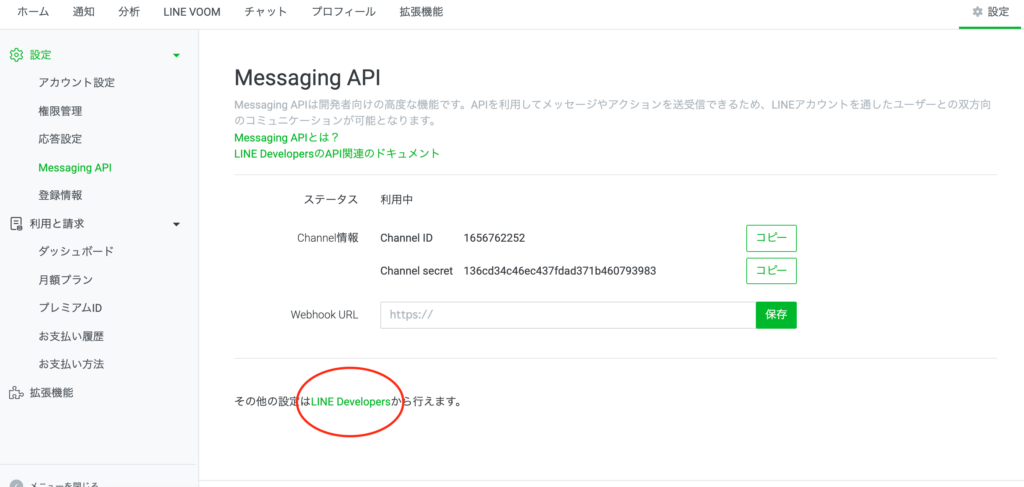The width and height of the screenshot is (1024, 487).
Task: Click the Webhook URL input field
Action: click(x=568, y=315)
